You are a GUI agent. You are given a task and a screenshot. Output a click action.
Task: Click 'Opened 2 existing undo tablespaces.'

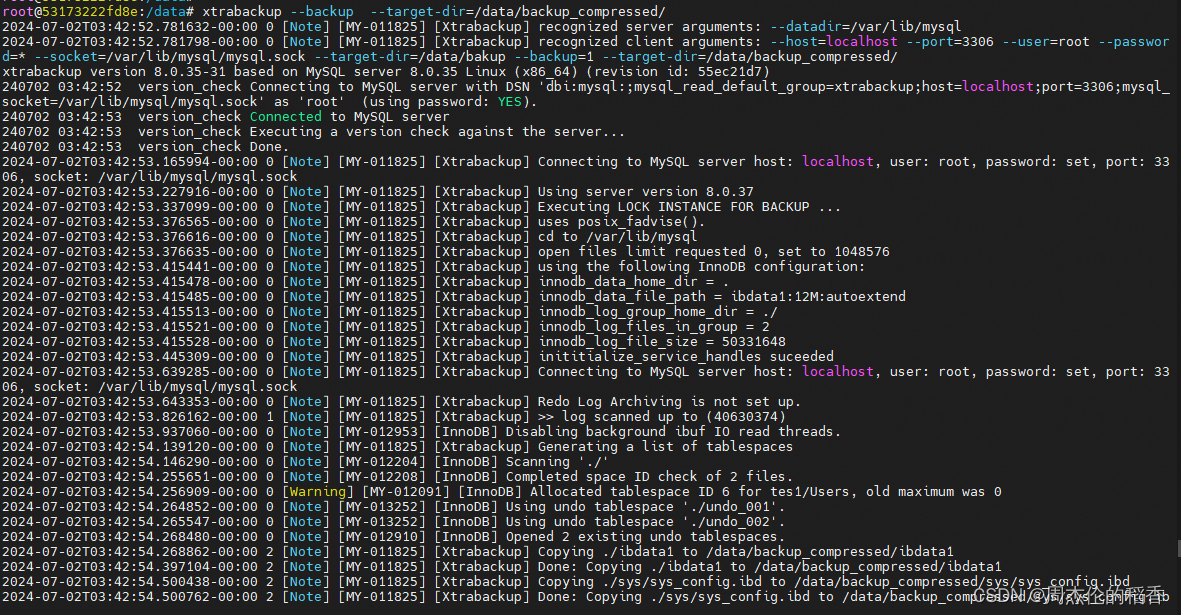click(x=645, y=539)
